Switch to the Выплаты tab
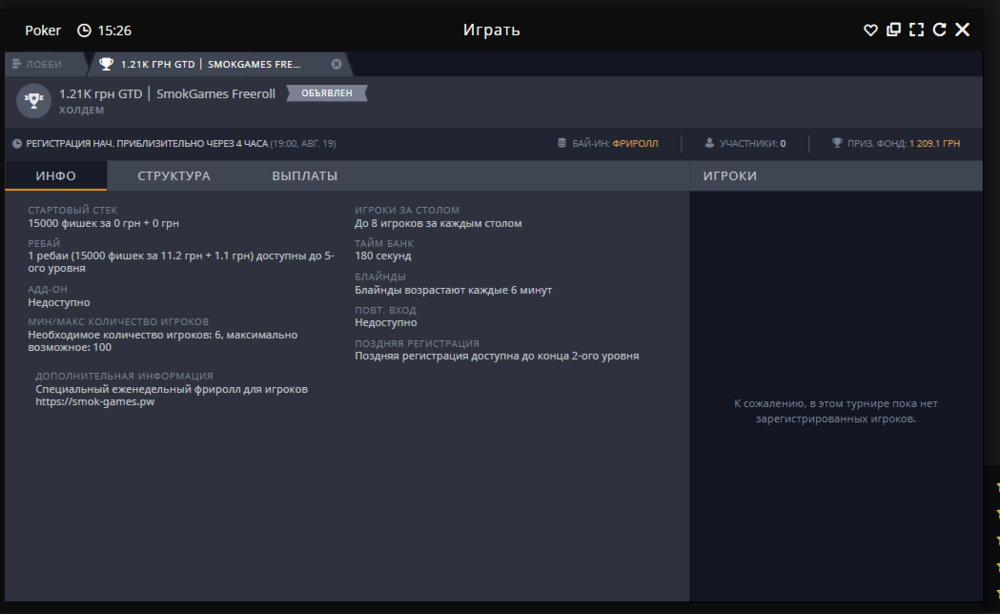The width and height of the screenshot is (1000, 614). click(305, 176)
